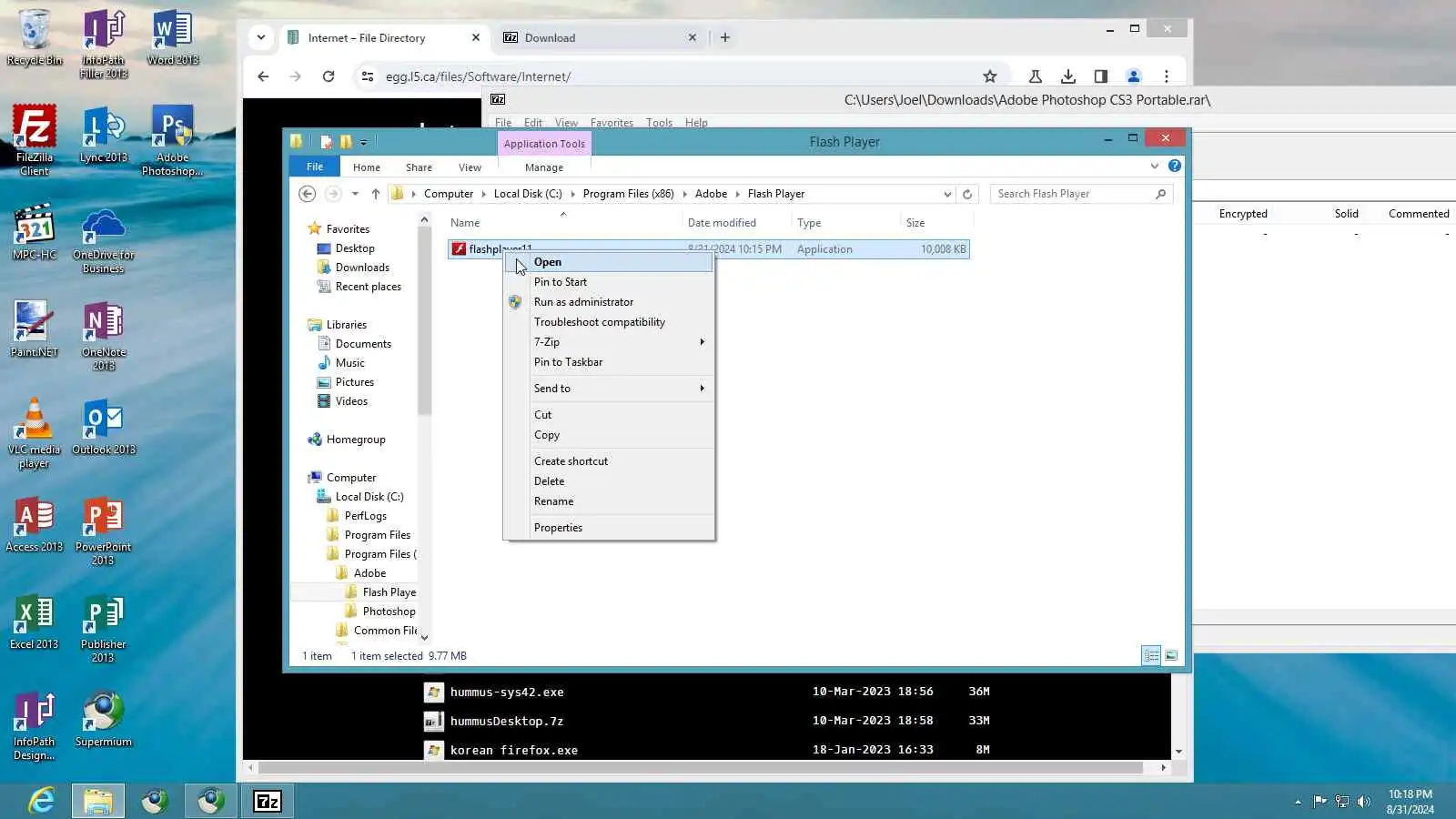Choose Pin to Start
The width and height of the screenshot is (1456, 819).
[609, 282]
